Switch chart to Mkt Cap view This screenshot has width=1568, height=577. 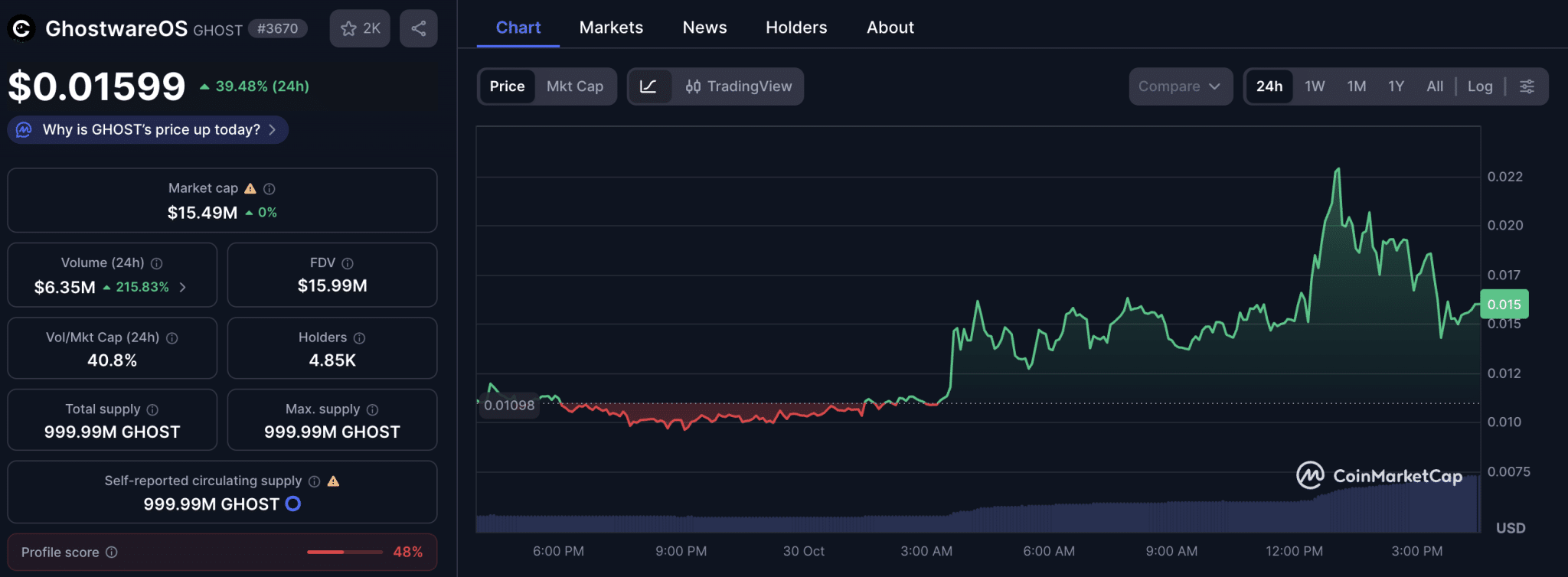[x=574, y=86]
